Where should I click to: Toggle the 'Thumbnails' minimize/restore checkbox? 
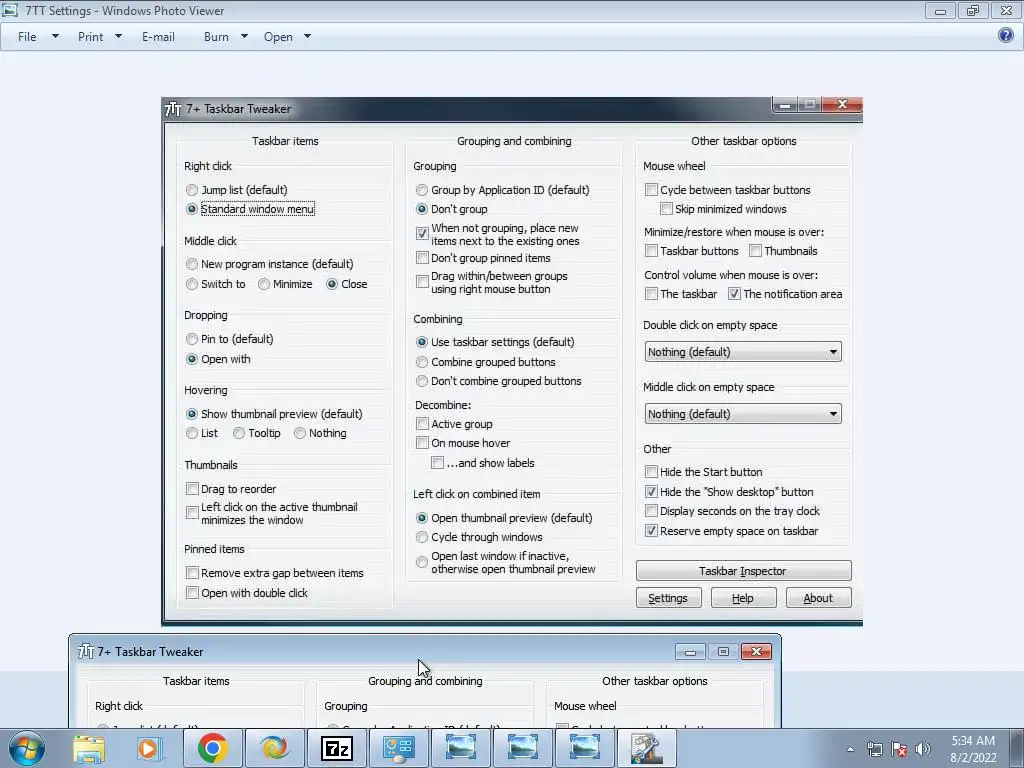point(755,251)
